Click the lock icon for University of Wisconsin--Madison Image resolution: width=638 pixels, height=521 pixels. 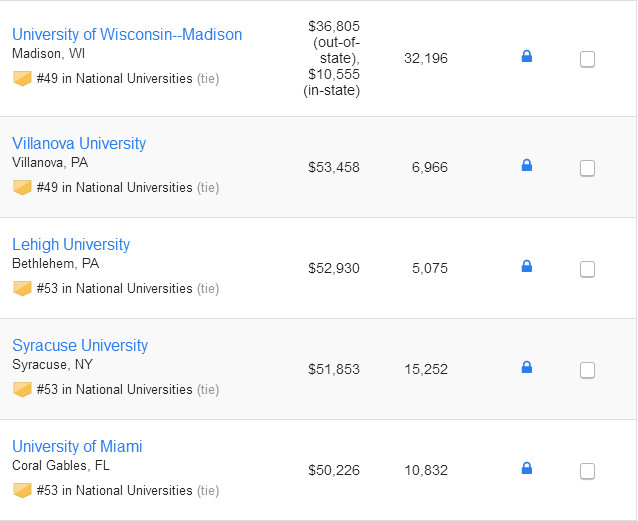[x=527, y=57]
